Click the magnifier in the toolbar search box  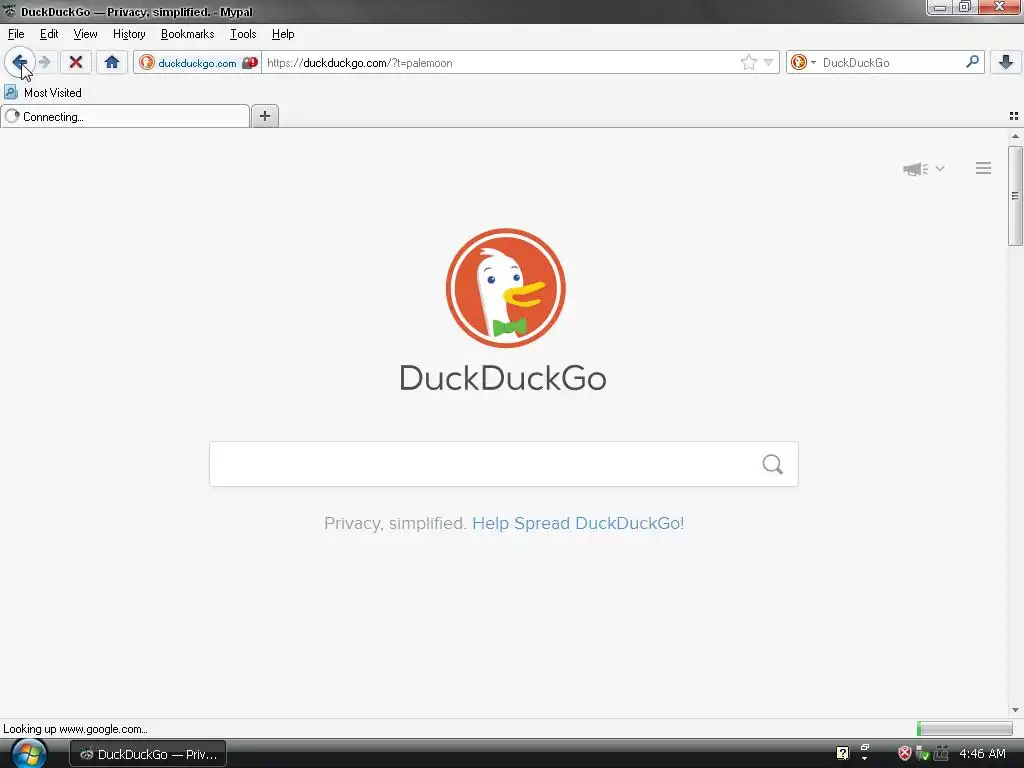(972, 62)
